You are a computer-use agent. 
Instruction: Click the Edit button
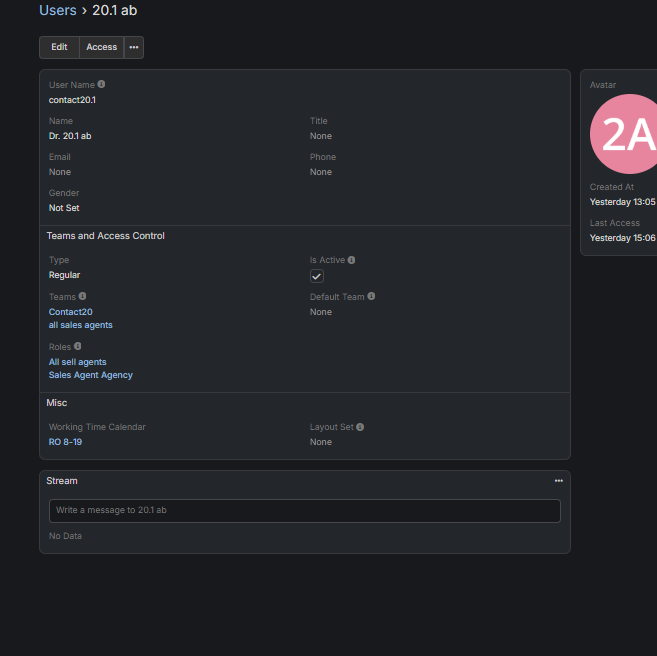[59, 47]
